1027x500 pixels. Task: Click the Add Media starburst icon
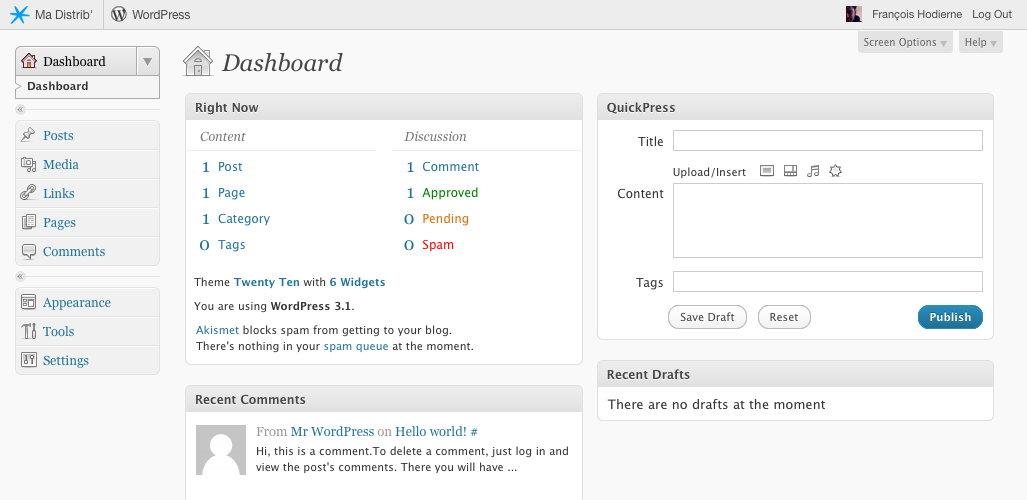(836, 171)
